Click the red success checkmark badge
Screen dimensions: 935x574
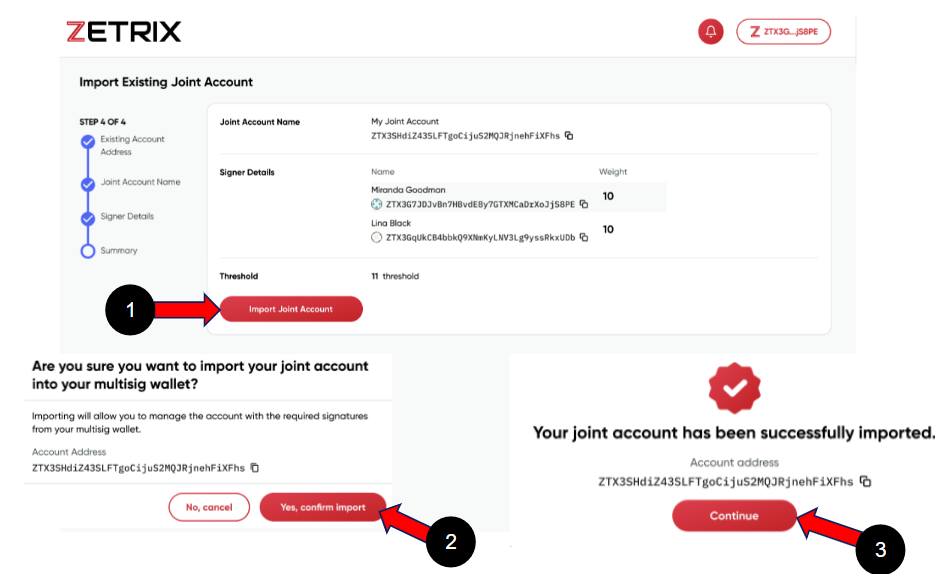click(x=734, y=387)
